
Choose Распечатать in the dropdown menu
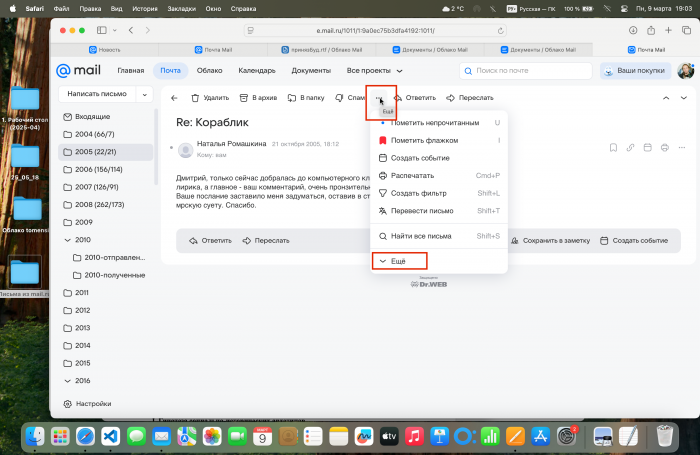(x=439, y=175)
